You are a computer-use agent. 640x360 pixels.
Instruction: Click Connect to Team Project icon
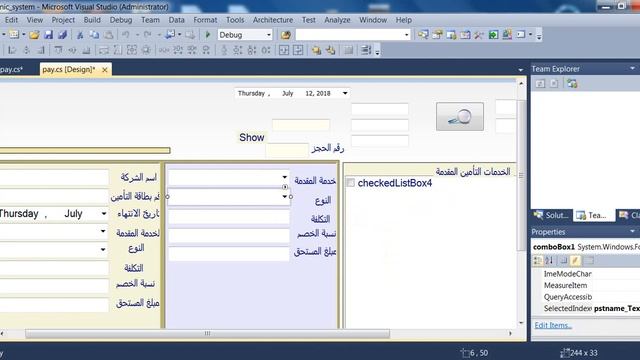pyautogui.click(x=571, y=84)
